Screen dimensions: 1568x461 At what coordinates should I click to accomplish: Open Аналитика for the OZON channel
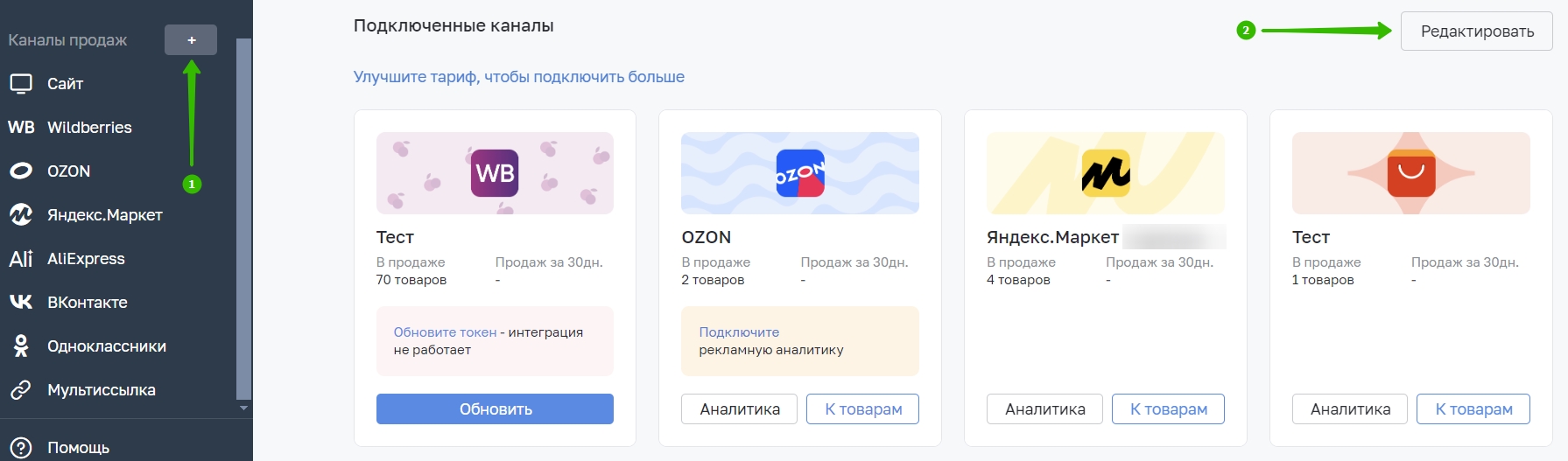[x=740, y=409]
